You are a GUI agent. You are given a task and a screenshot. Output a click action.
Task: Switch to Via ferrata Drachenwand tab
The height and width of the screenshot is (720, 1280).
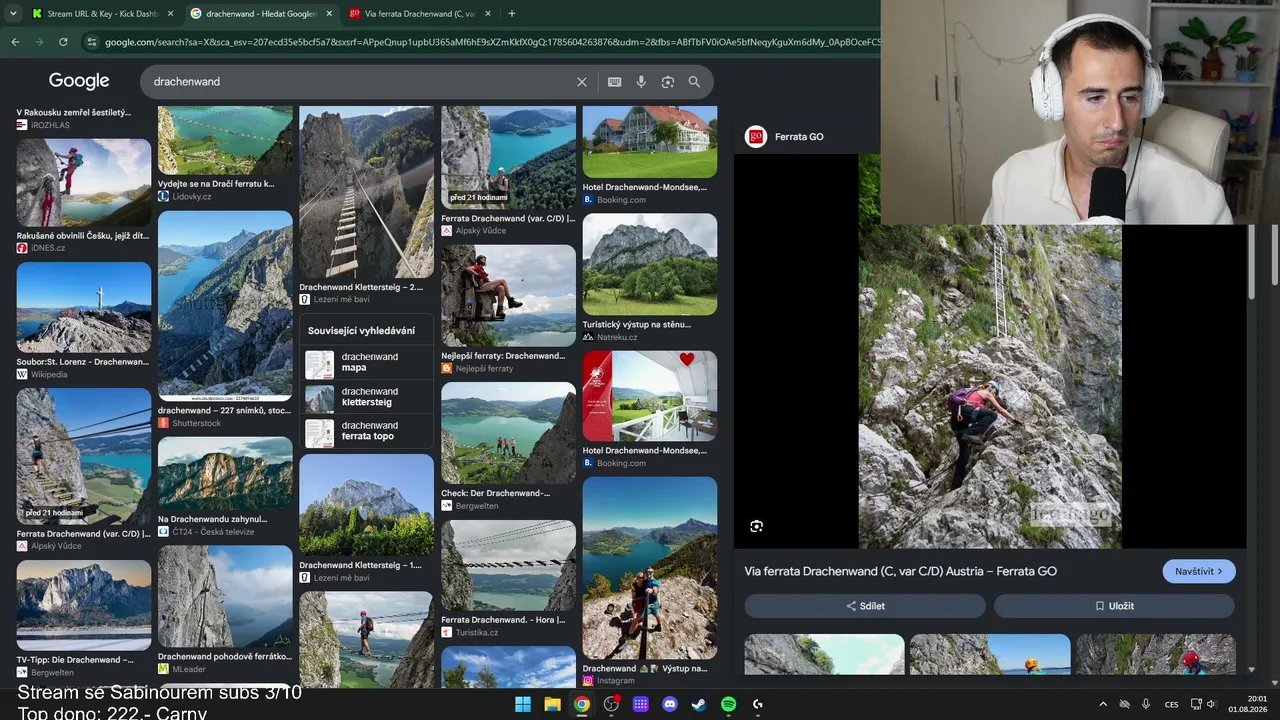click(418, 14)
